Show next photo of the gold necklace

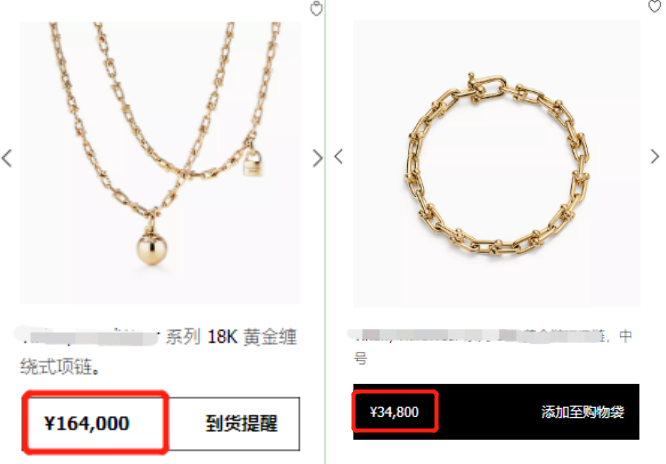pyautogui.click(x=317, y=158)
